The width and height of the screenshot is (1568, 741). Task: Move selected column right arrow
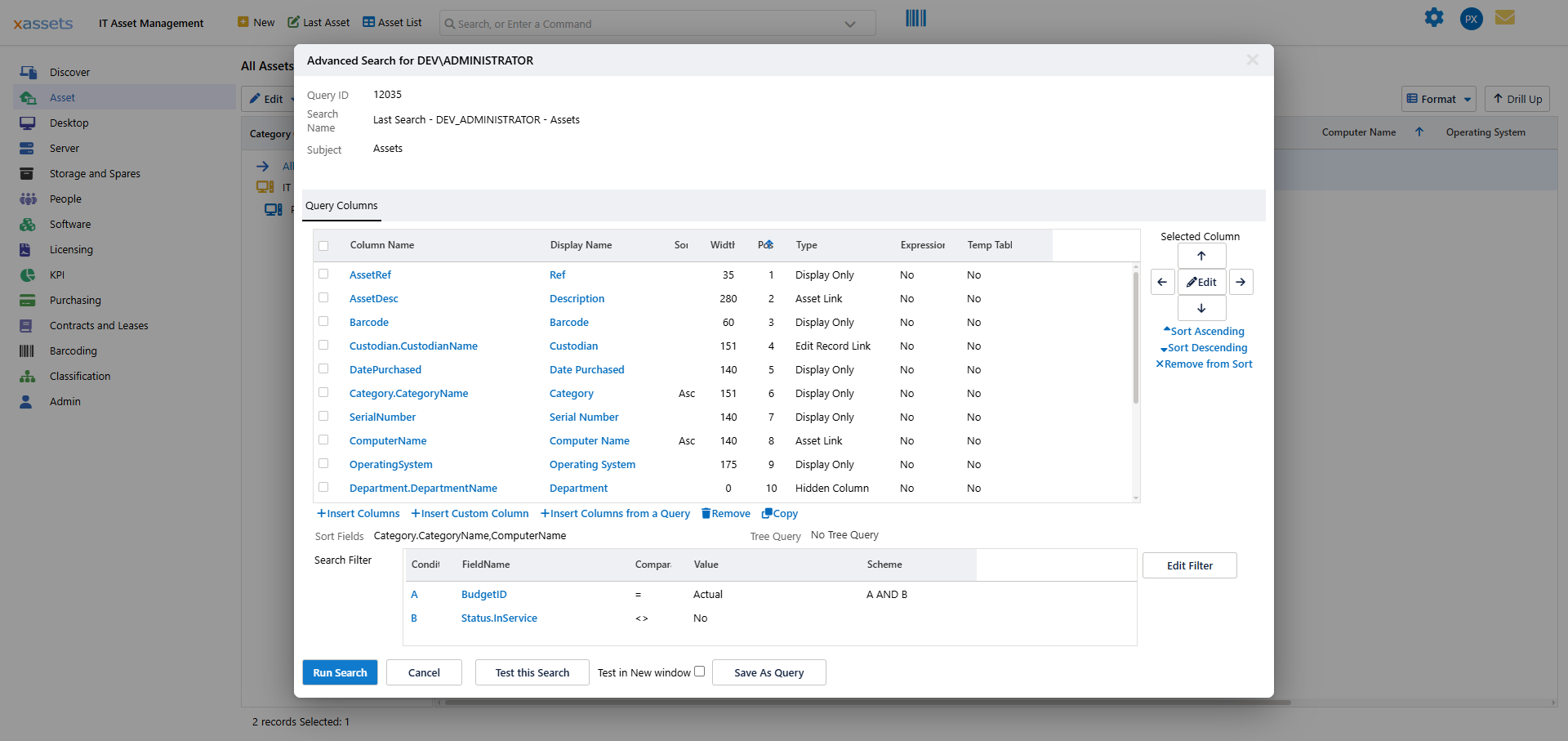pos(1241,282)
